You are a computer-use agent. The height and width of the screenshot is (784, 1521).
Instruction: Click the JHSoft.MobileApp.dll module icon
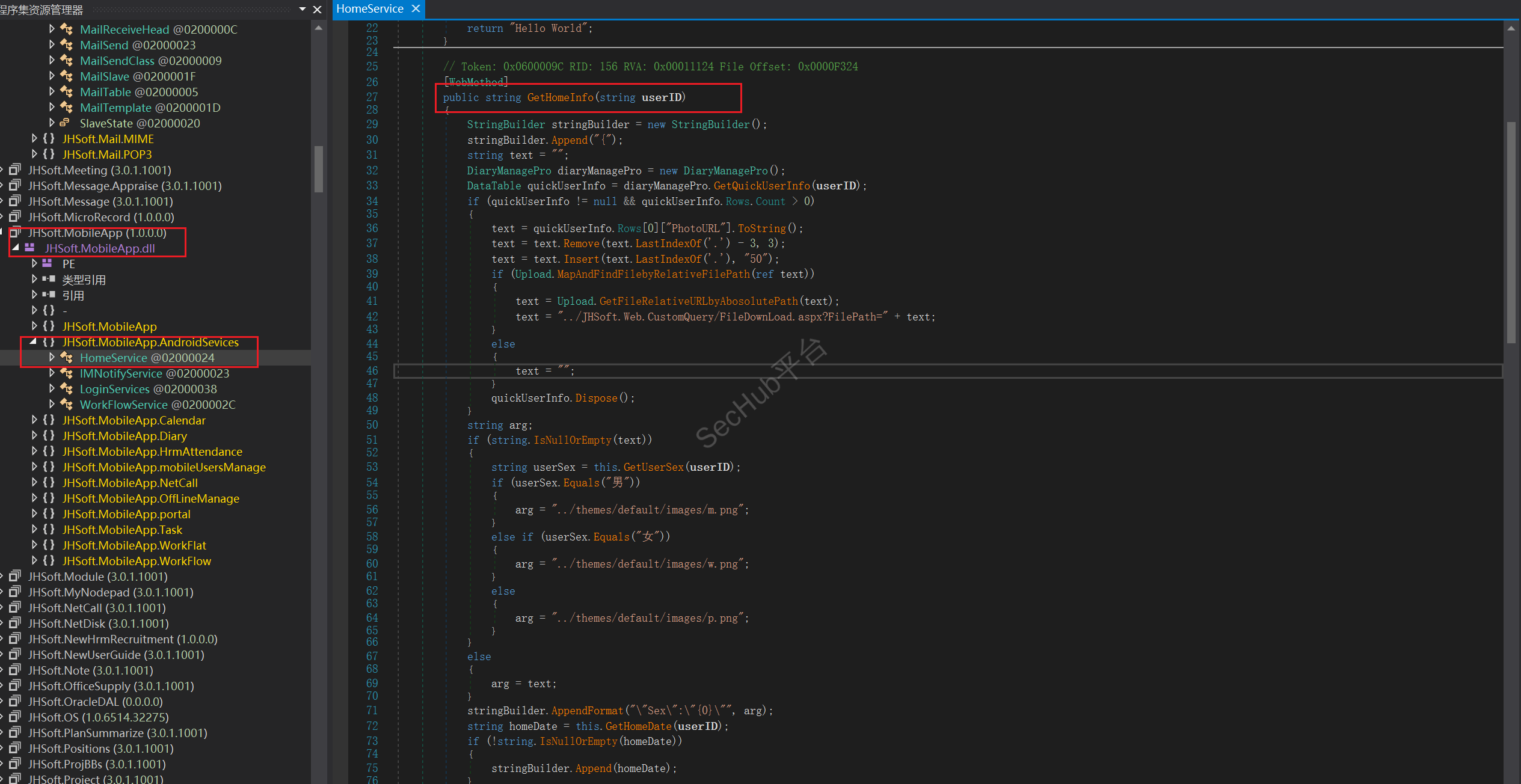(x=29, y=248)
